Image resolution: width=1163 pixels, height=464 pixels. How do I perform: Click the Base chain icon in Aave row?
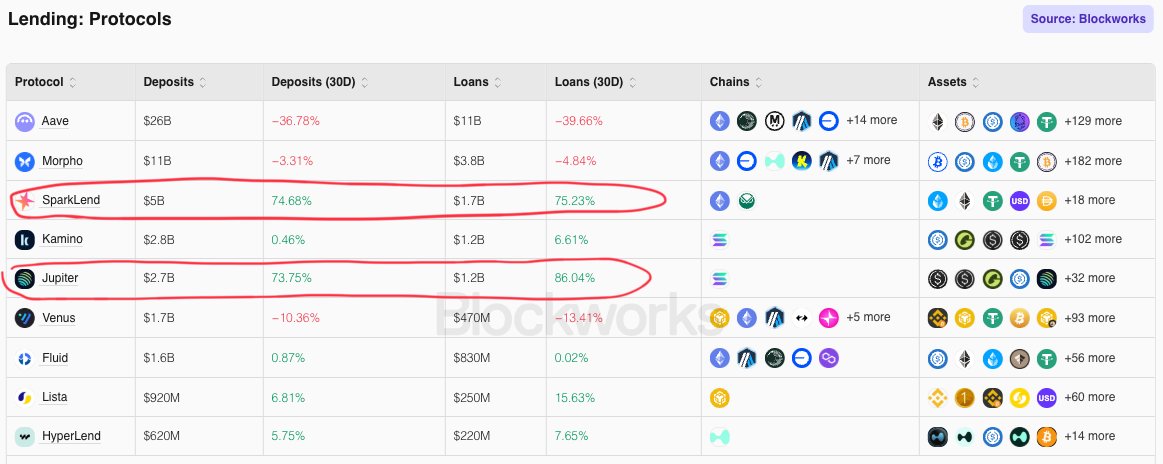(828, 121)
